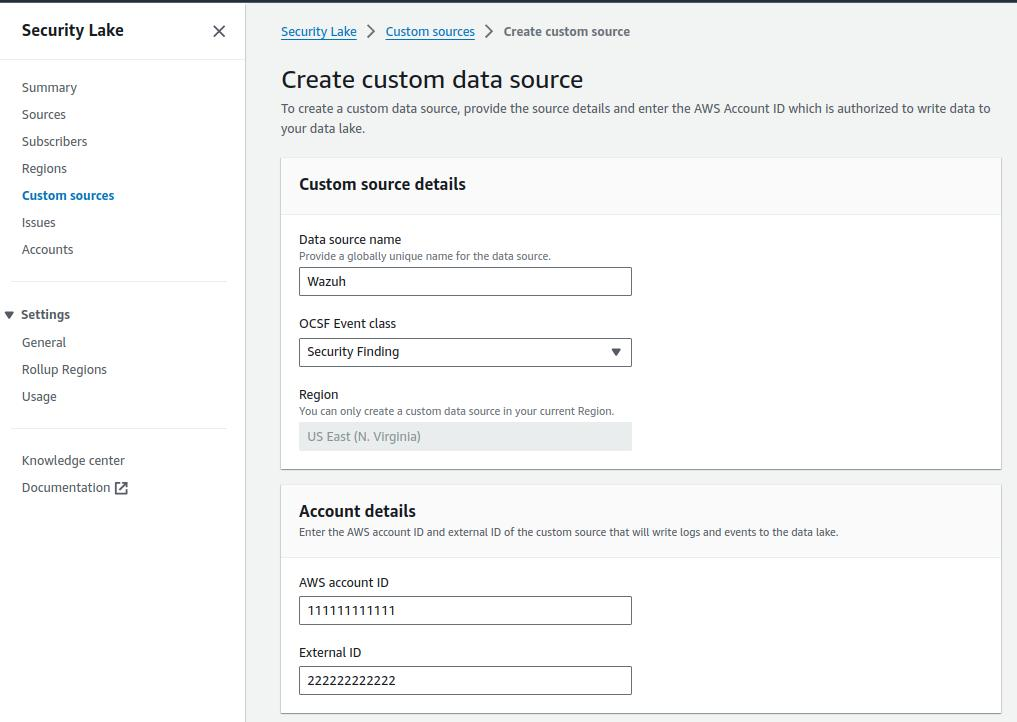This screenshot has height=722, width=1017.
Task: Open Subscribers in the navigation
Action: point(54,142)
